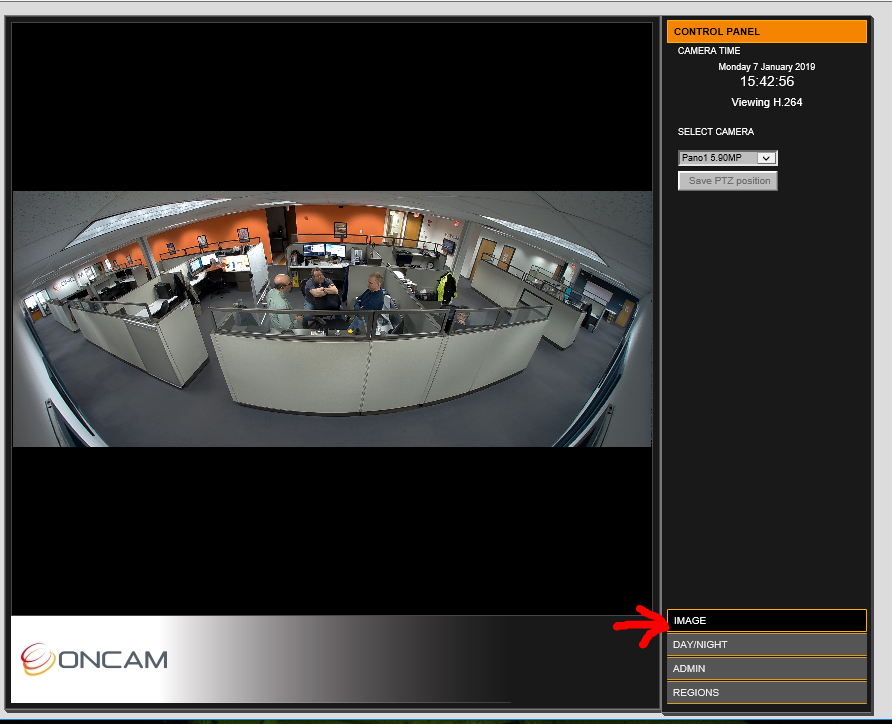Click the 15:42:56 camera clock
Viewport: 892px width, 724px height.
[x=766, y=81]
